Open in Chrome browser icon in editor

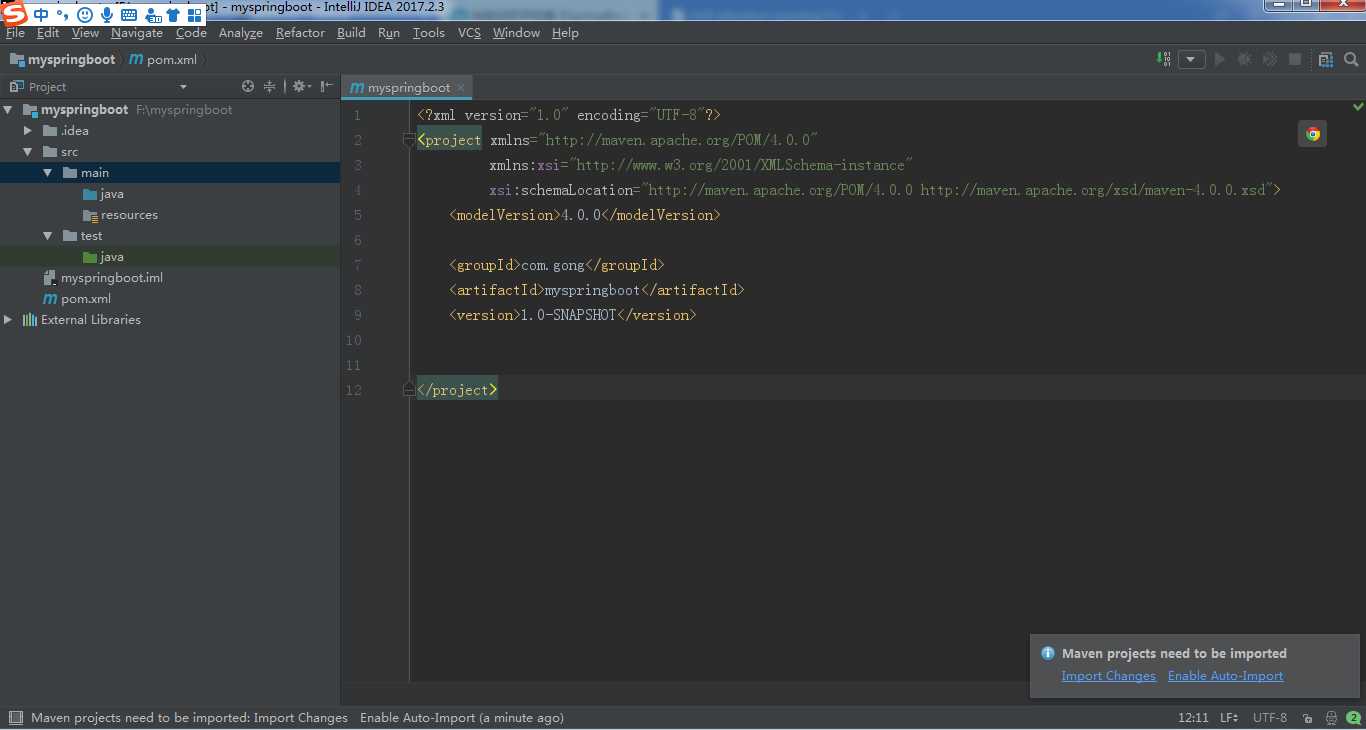tap(1313, 134)
